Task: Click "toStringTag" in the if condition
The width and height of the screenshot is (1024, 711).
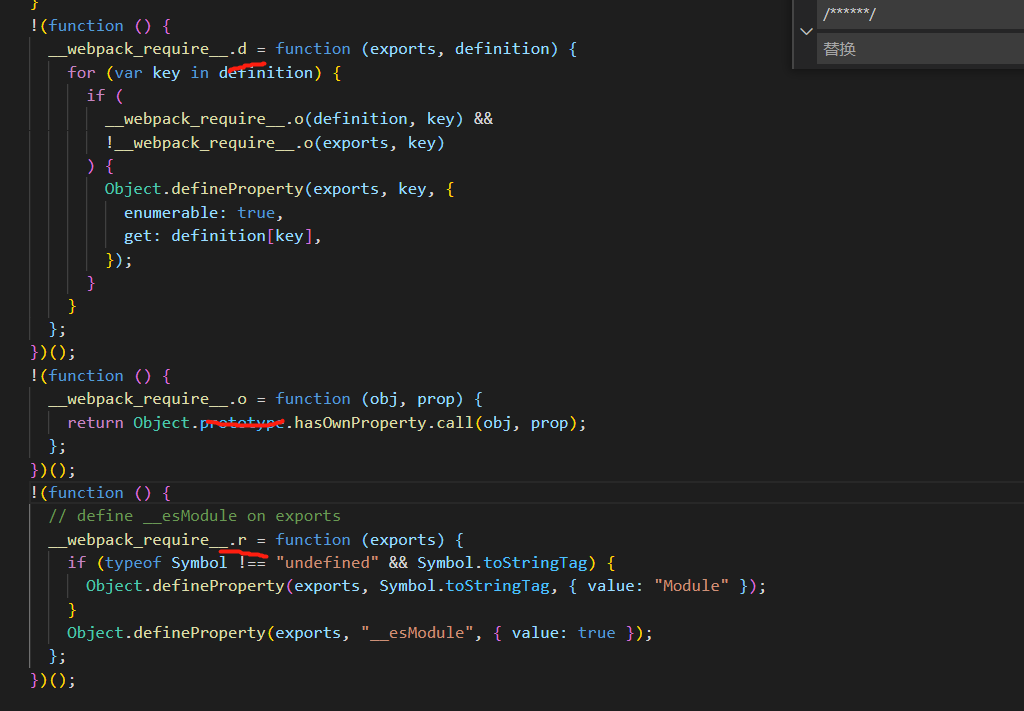Action: pos(536,563)
